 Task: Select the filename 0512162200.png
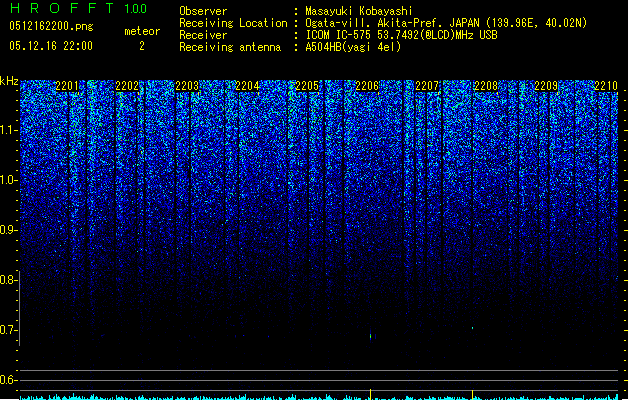click(x=51, y=27)
